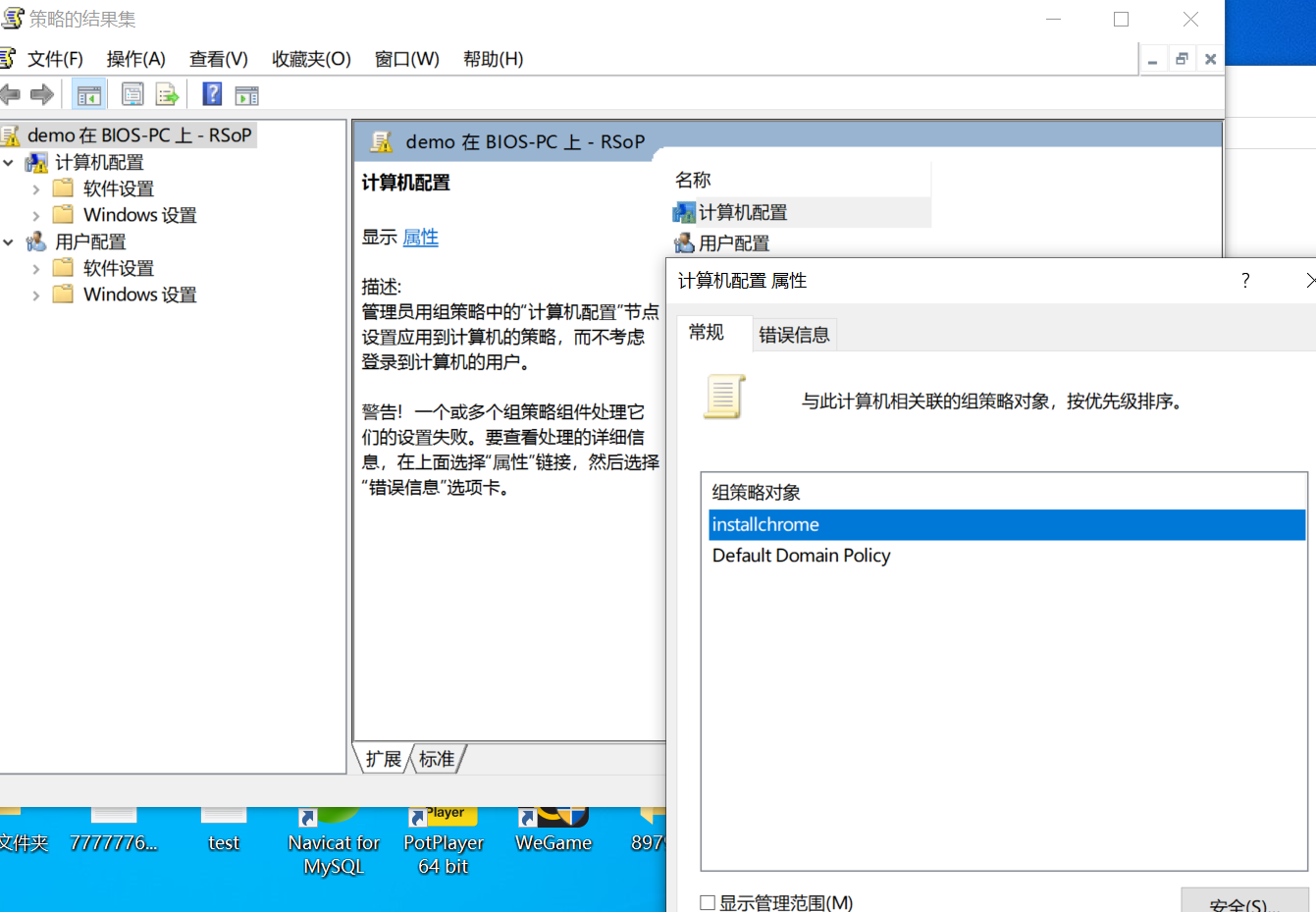
Task: Expand 软件设置 under 计算机配置
Action: (36, 189)
